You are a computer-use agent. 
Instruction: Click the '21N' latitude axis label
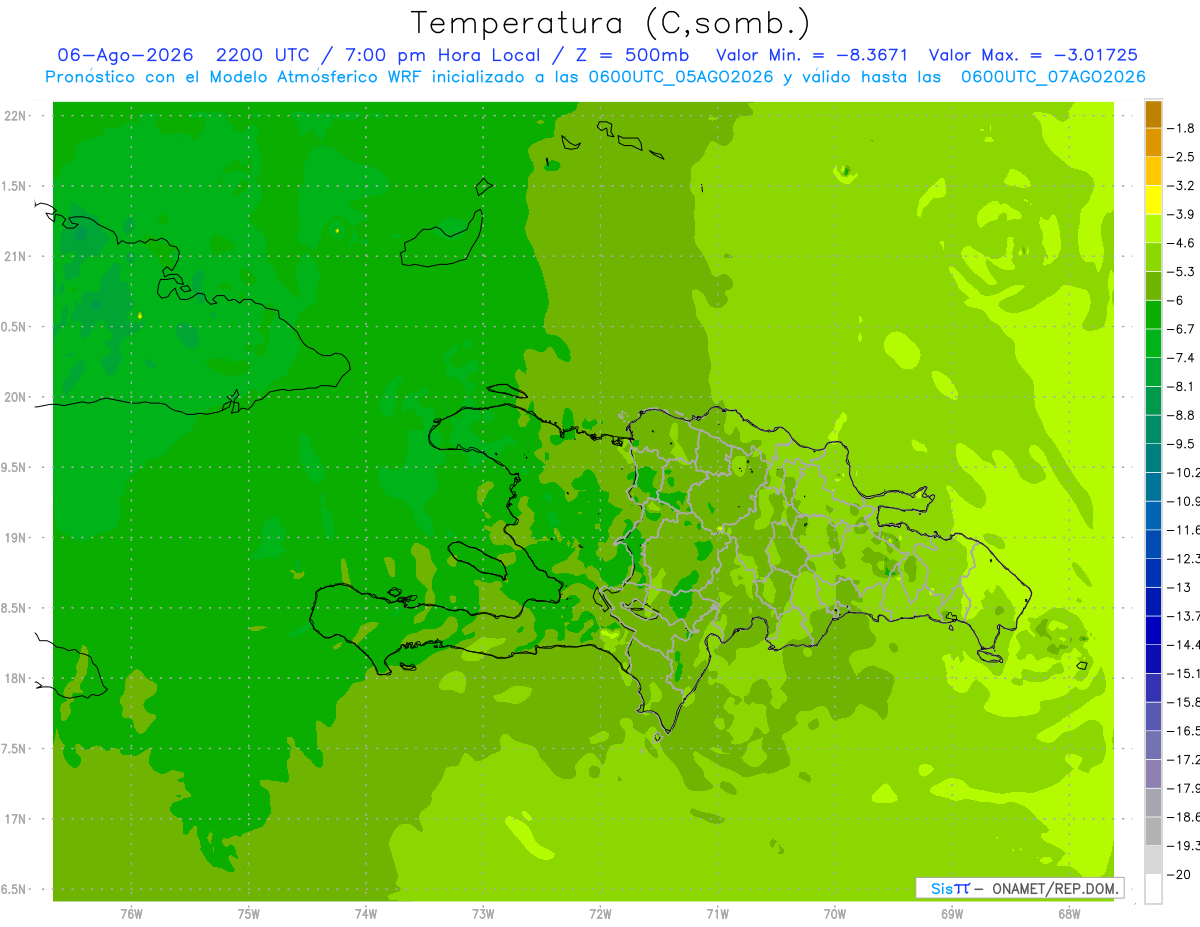coord(16,257)
